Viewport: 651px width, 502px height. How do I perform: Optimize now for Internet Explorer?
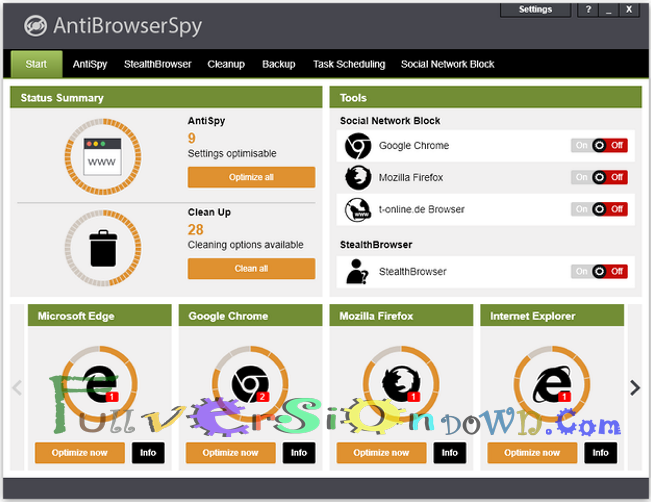[532, 453]
